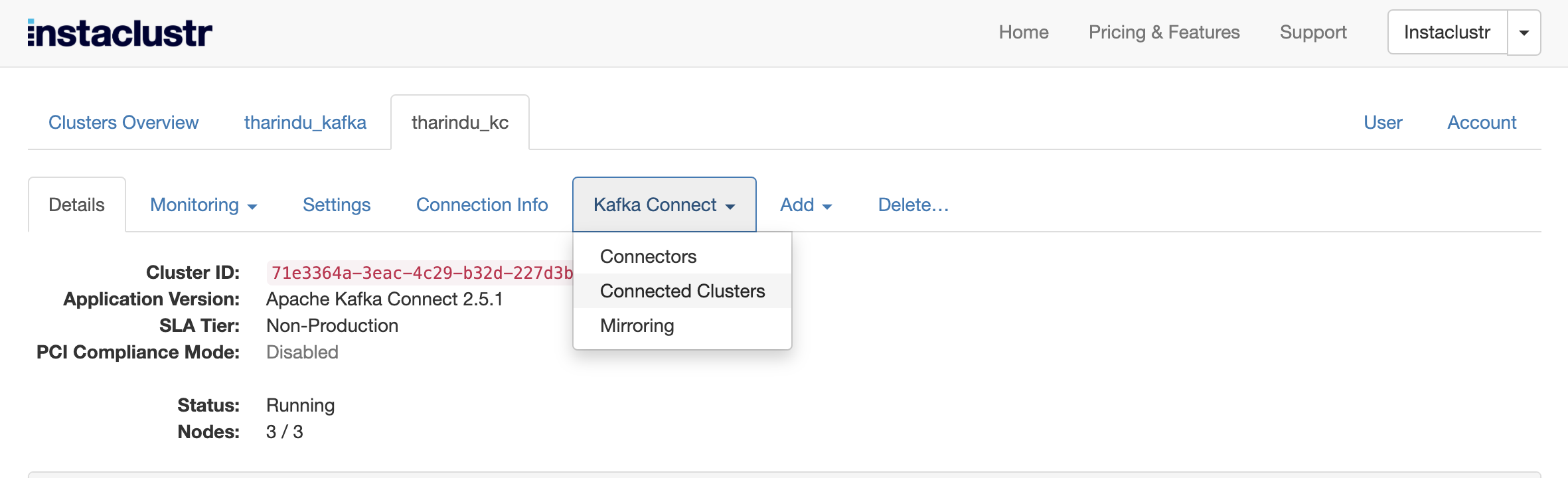This screenshot has height=478, width=1568.
Task: Open the Add dropdown menu
Action: pyautogui.click(x=805, y=204)
